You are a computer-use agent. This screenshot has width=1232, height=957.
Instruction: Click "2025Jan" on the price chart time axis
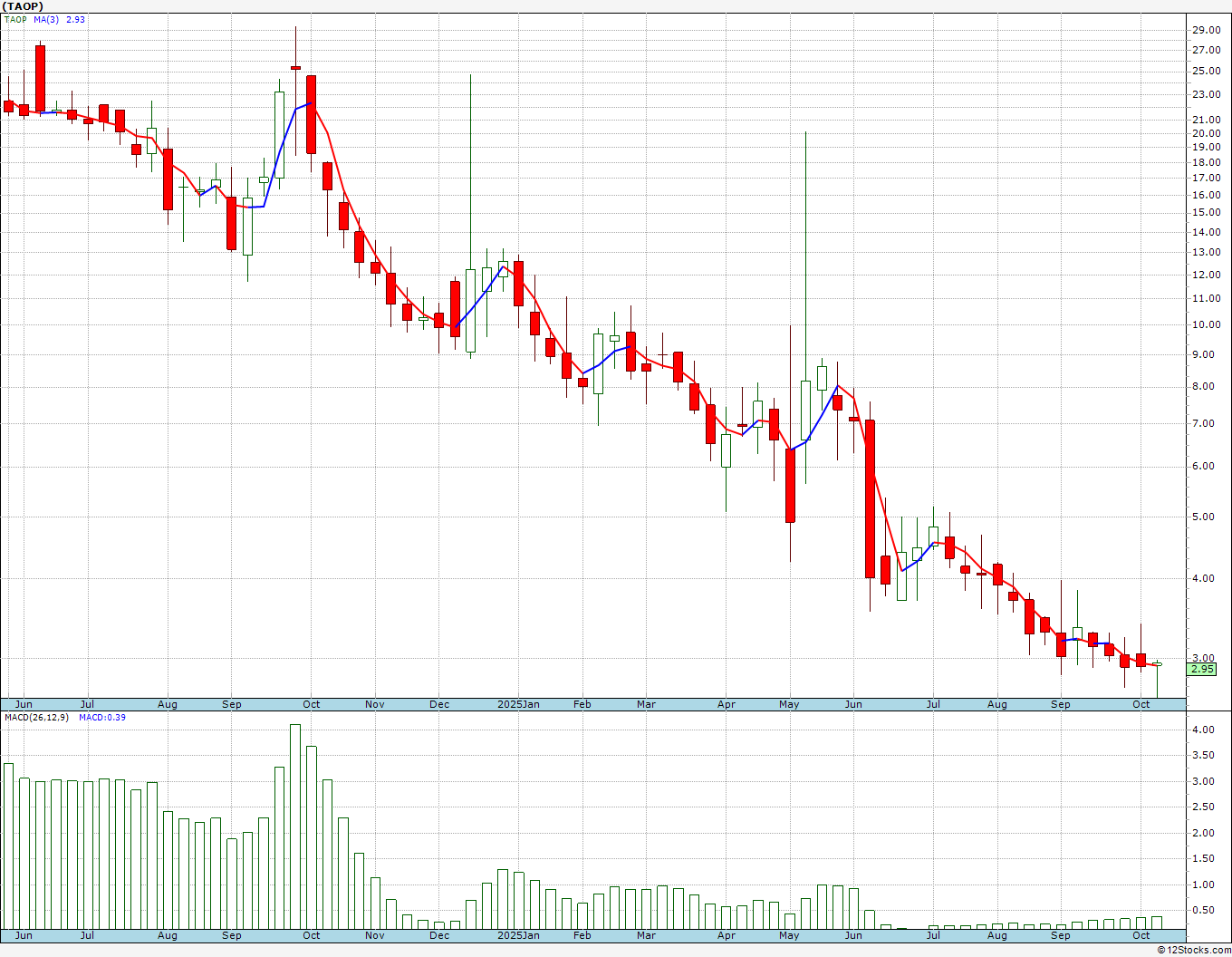point(519,704)
